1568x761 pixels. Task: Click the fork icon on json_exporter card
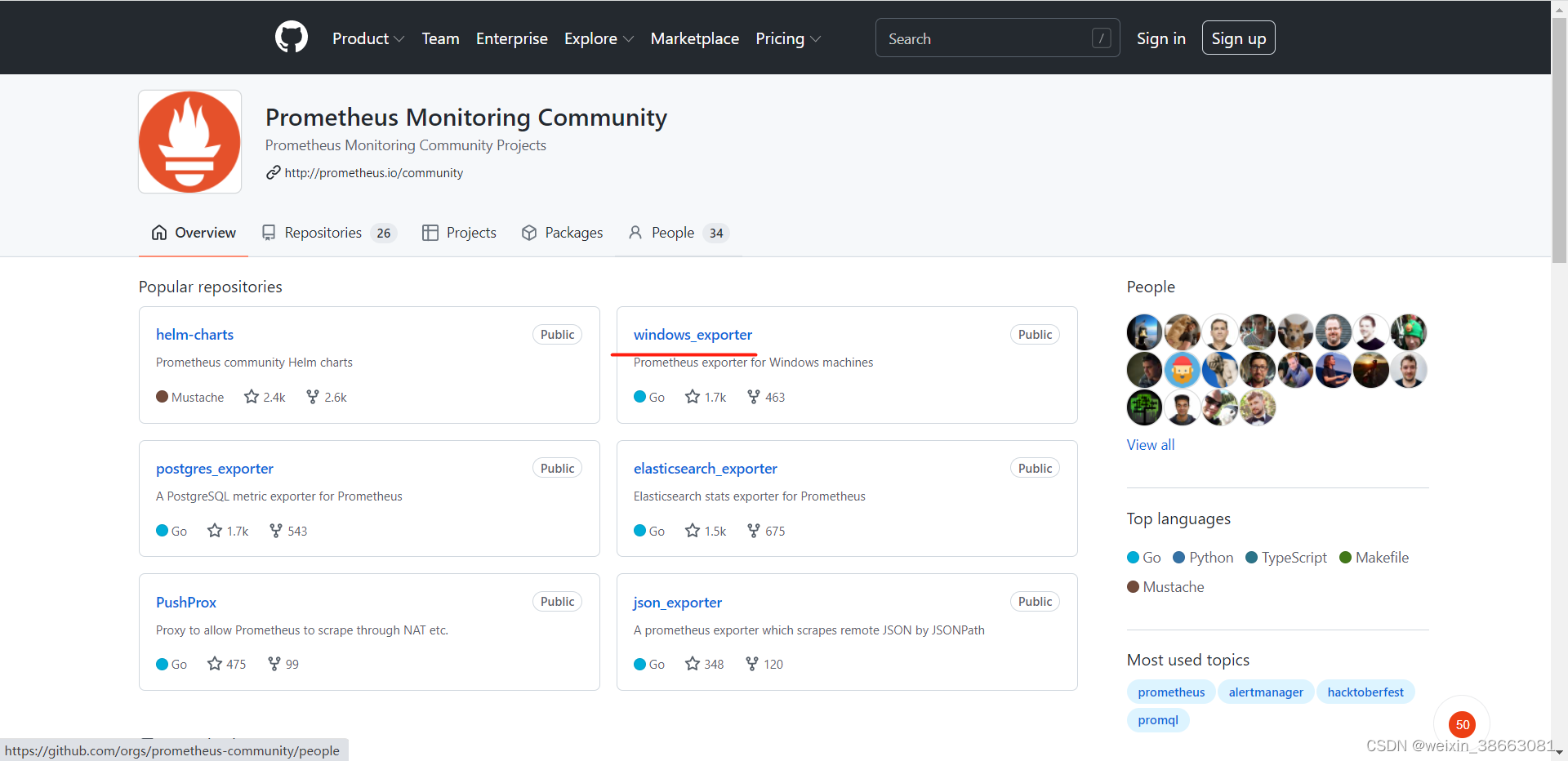(x=752, y=664)
